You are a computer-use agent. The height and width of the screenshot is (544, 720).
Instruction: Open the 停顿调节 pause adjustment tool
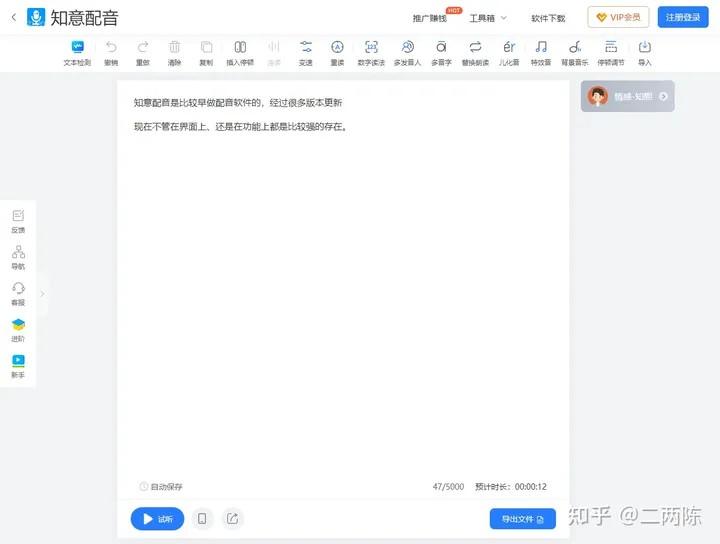tap(611, 53)
